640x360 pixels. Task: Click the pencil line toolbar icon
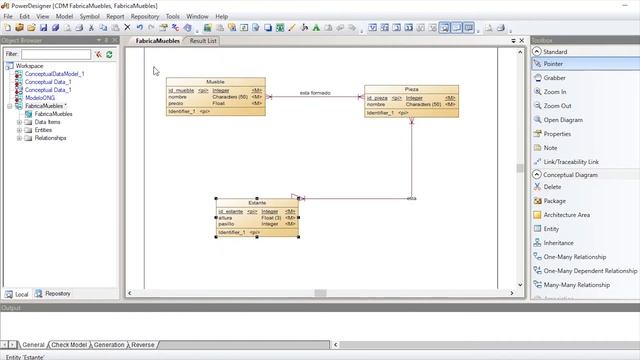292,28
